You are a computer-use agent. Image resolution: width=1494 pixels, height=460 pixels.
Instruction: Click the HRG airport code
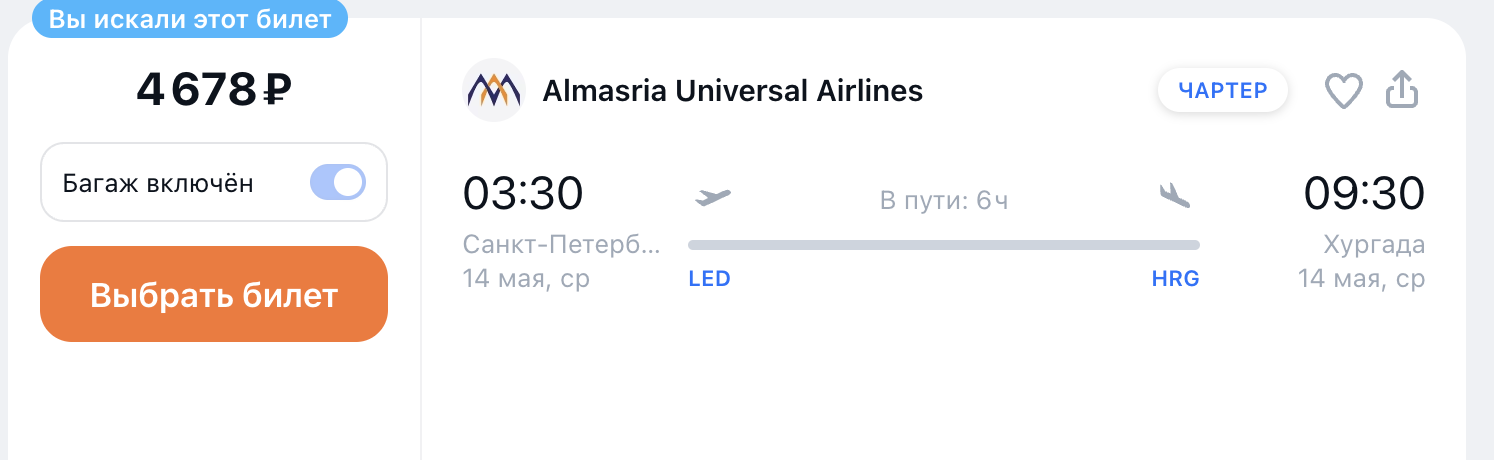[1175, 279]
